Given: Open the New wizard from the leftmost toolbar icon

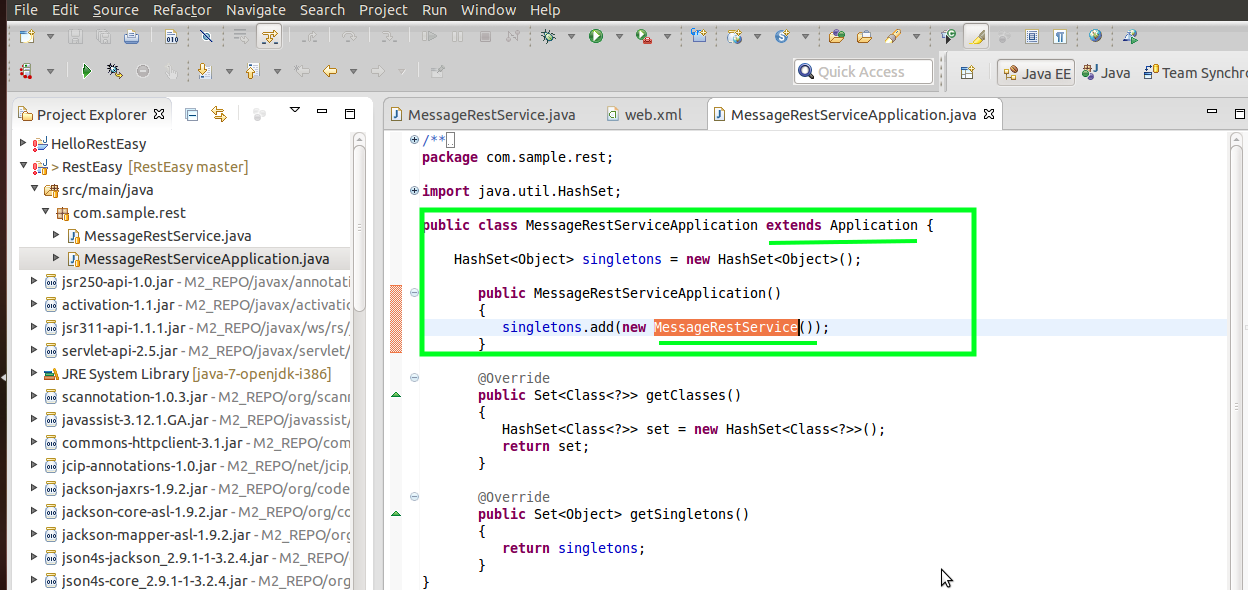Looking at the screenshot, I should [26, 37].
